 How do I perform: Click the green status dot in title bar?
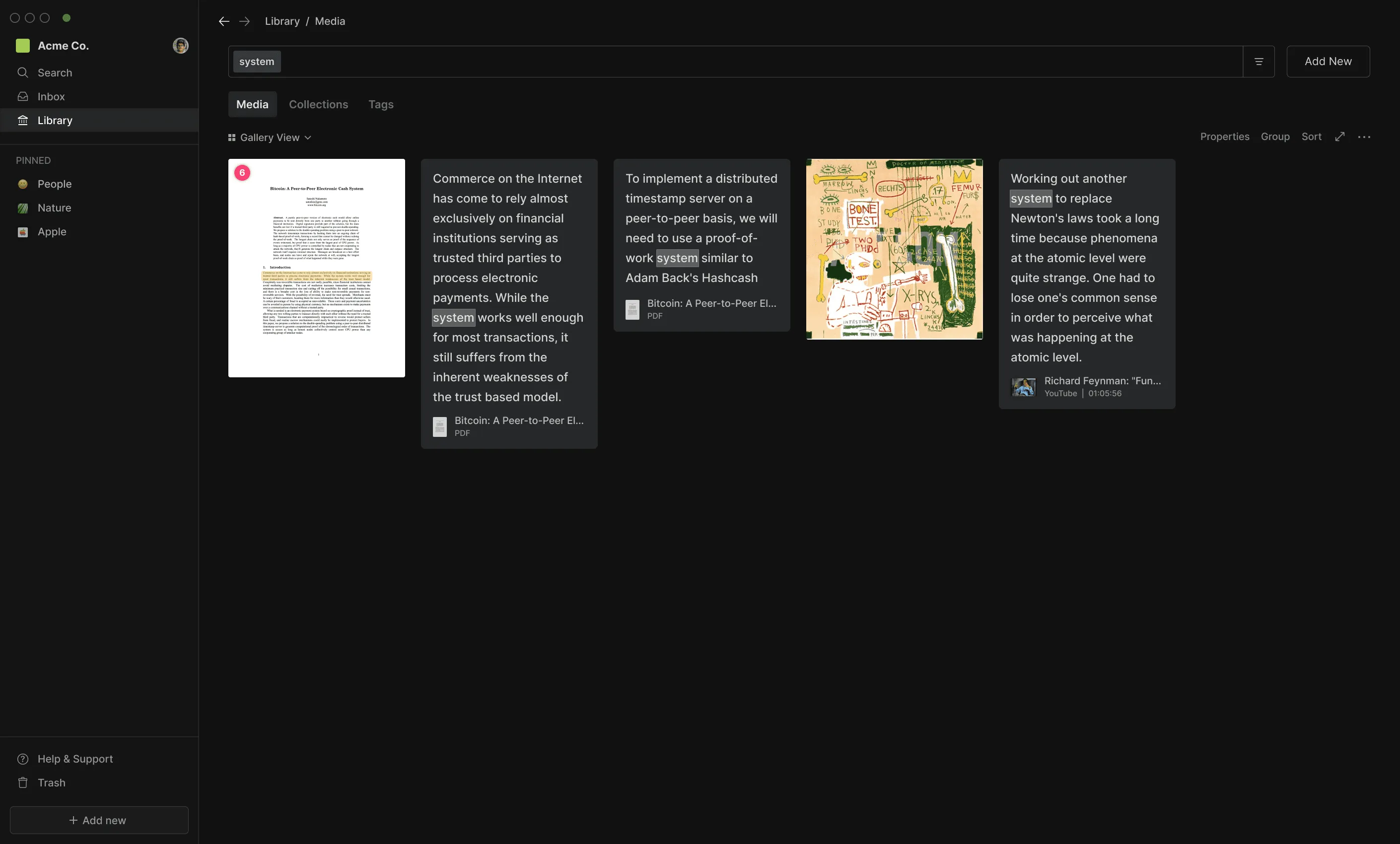[67, 18]
